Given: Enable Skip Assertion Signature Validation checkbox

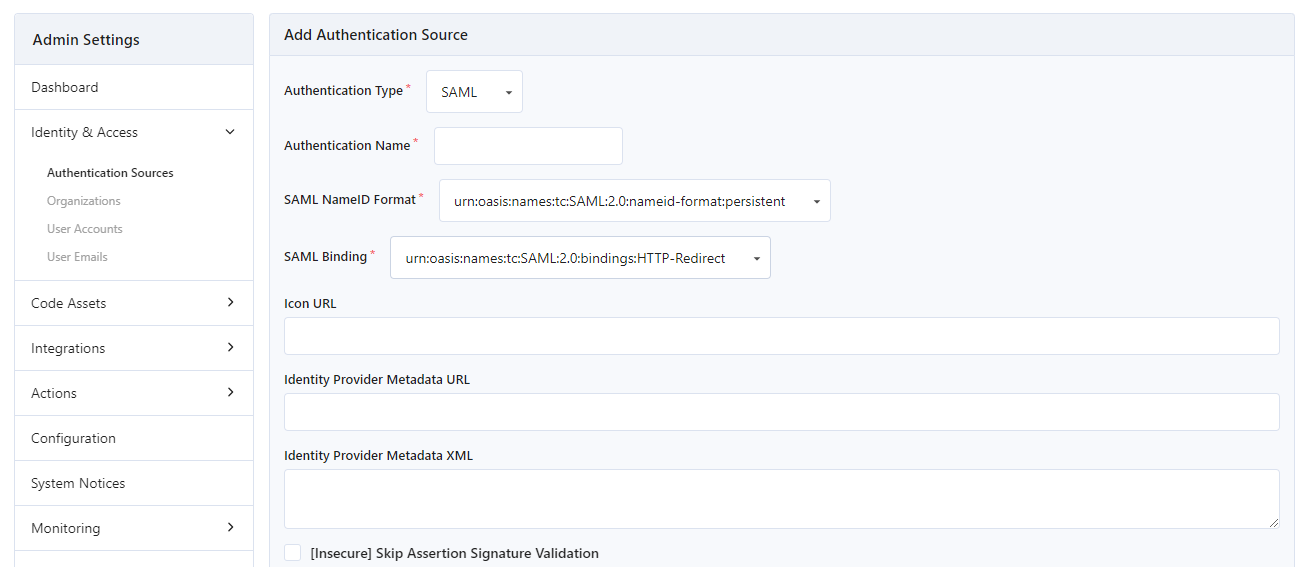Looking at the screenshot, I should (292, 553).
